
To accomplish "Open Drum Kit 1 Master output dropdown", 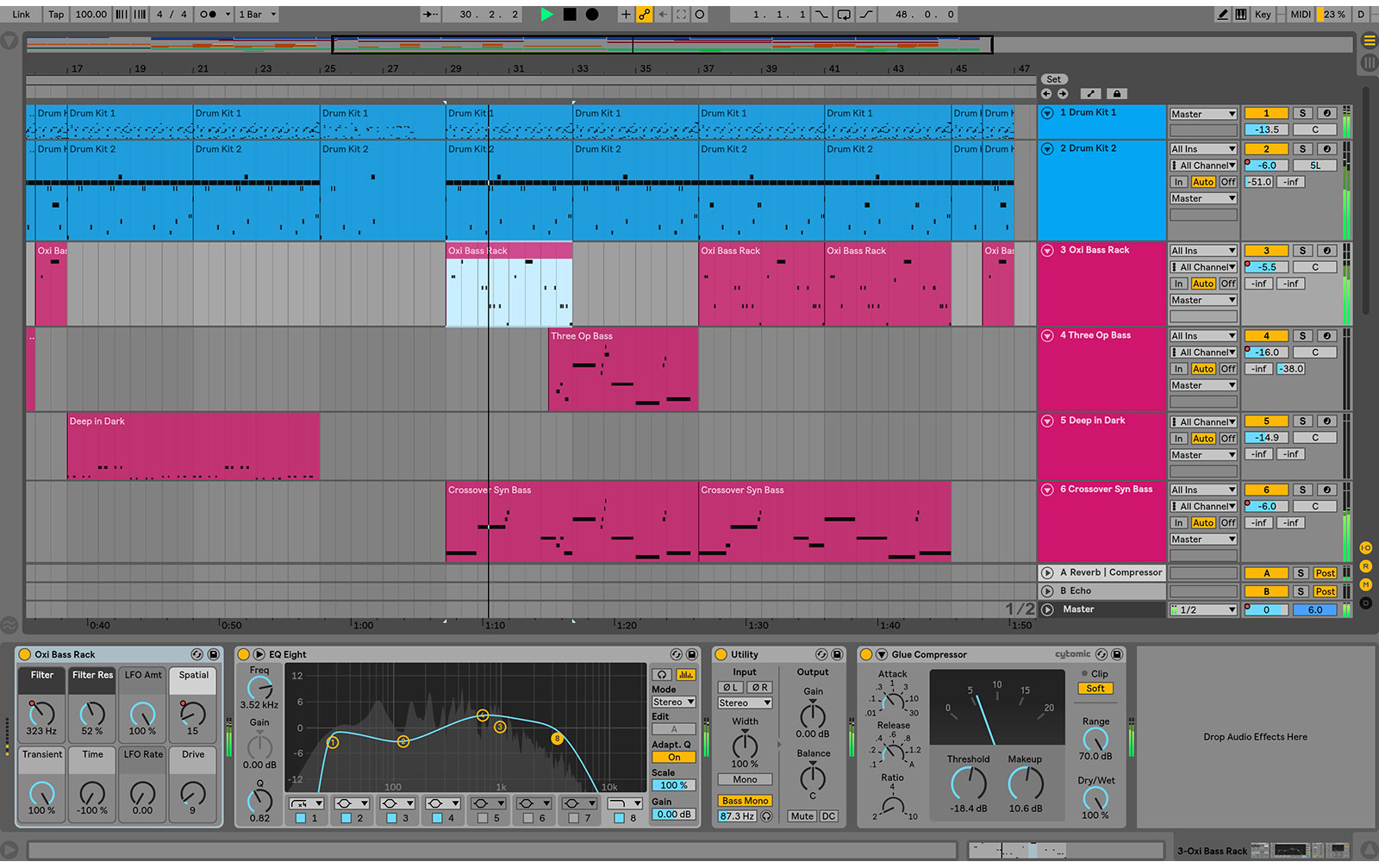I will pos(1203,114).
